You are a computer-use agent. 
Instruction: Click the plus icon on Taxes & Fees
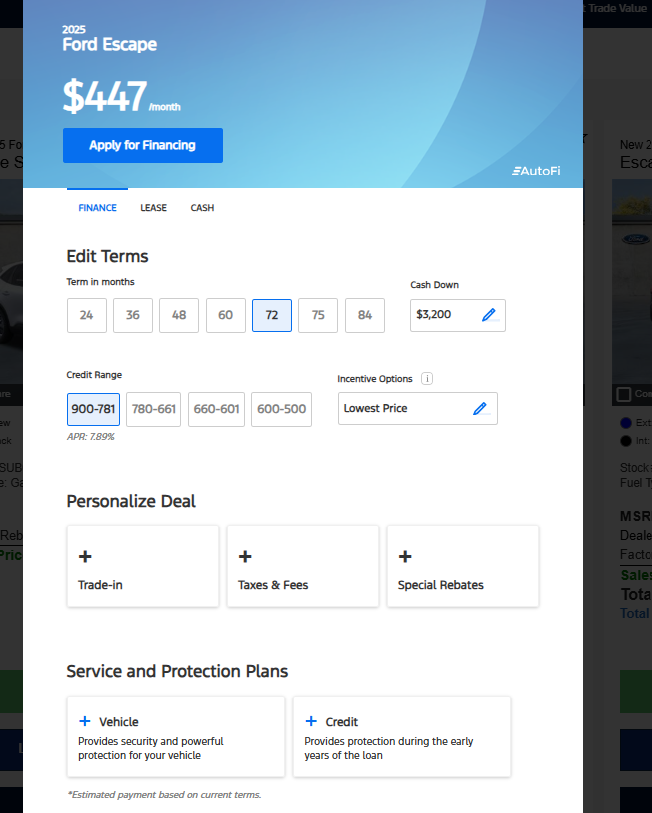245,557
